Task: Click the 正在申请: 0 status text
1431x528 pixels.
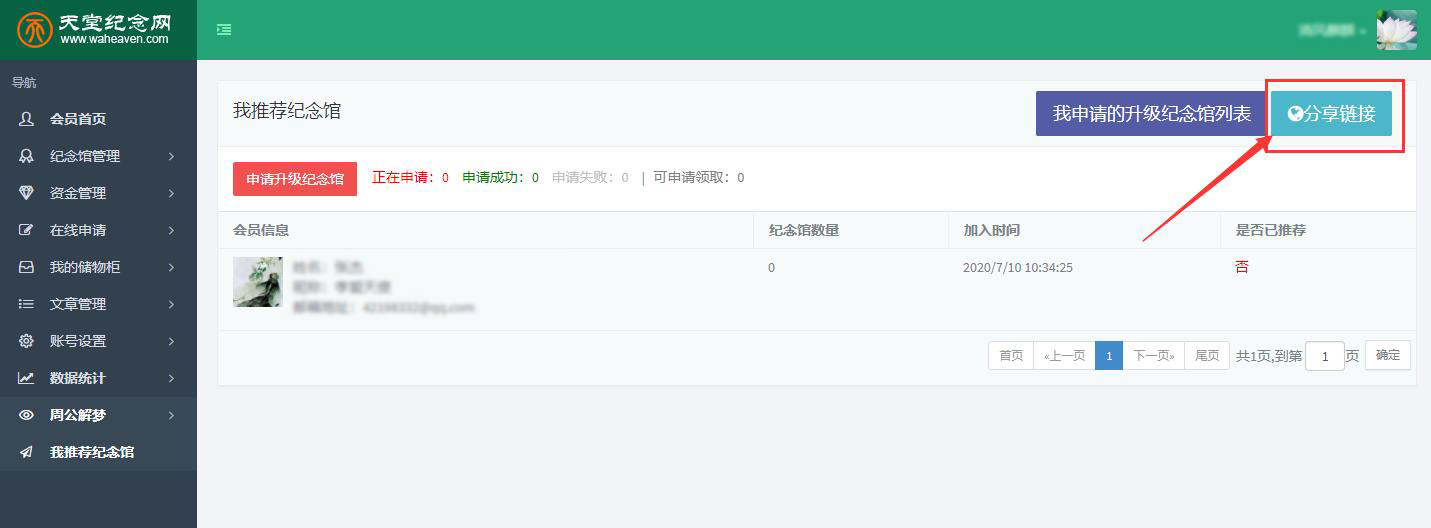Action: (x=410, y=178)
